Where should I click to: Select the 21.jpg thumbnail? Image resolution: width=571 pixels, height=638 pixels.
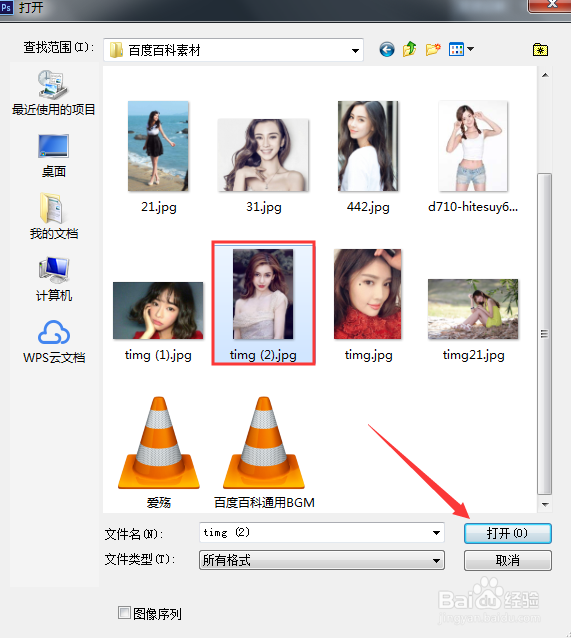click(158, 146)
